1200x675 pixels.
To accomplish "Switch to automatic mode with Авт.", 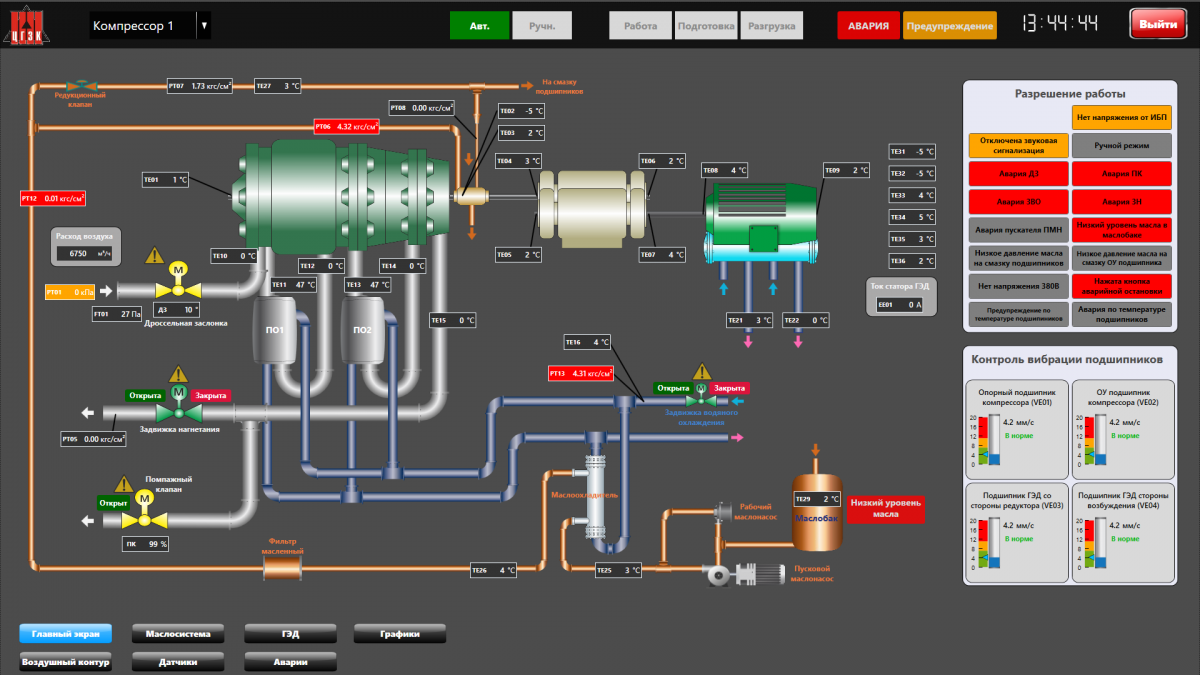I will tap(479, 25).
